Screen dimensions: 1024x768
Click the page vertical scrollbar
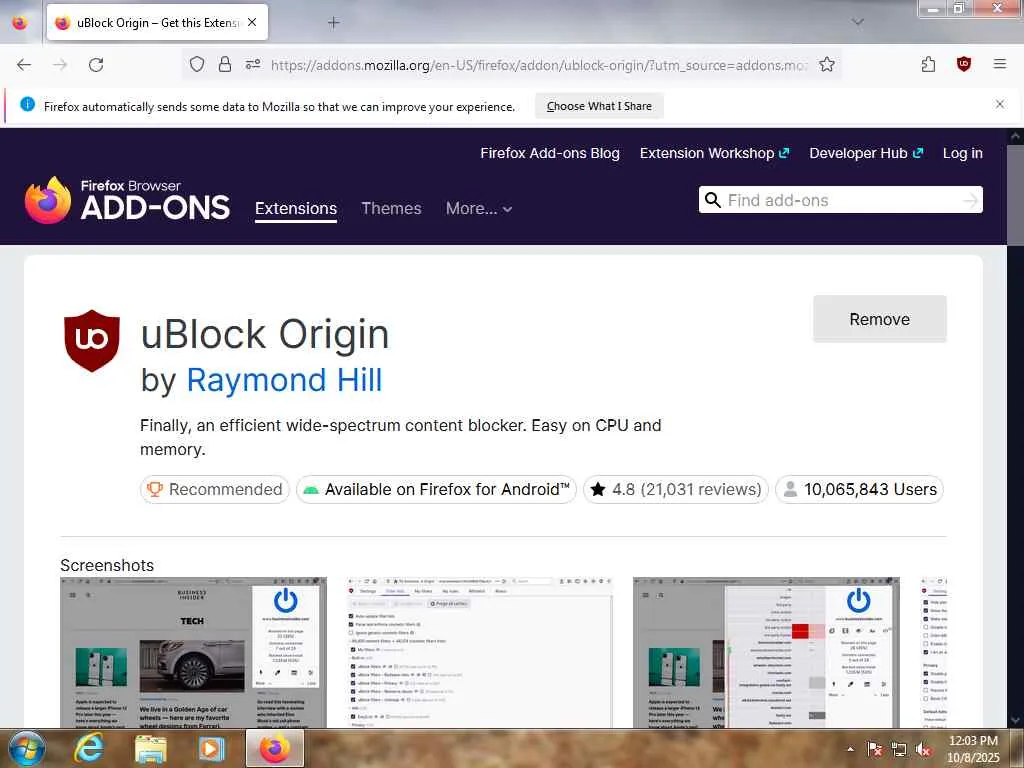tap(1016, 195)
